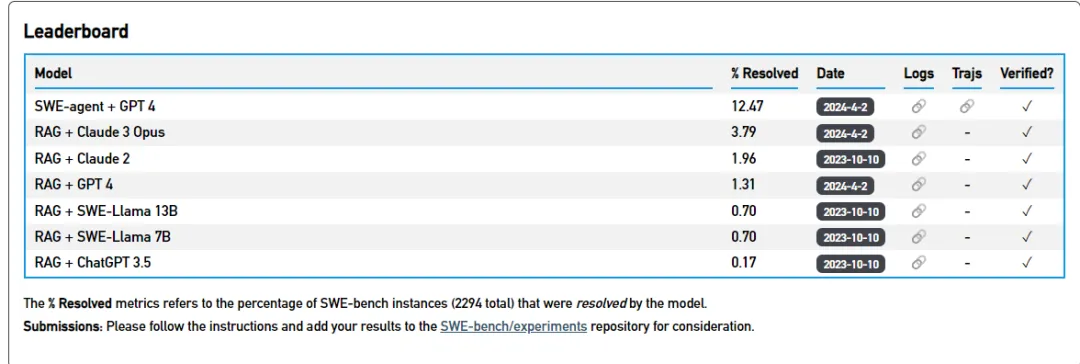
Task: Sort by the % Resolved column header
Action: [x=765, y=73]
